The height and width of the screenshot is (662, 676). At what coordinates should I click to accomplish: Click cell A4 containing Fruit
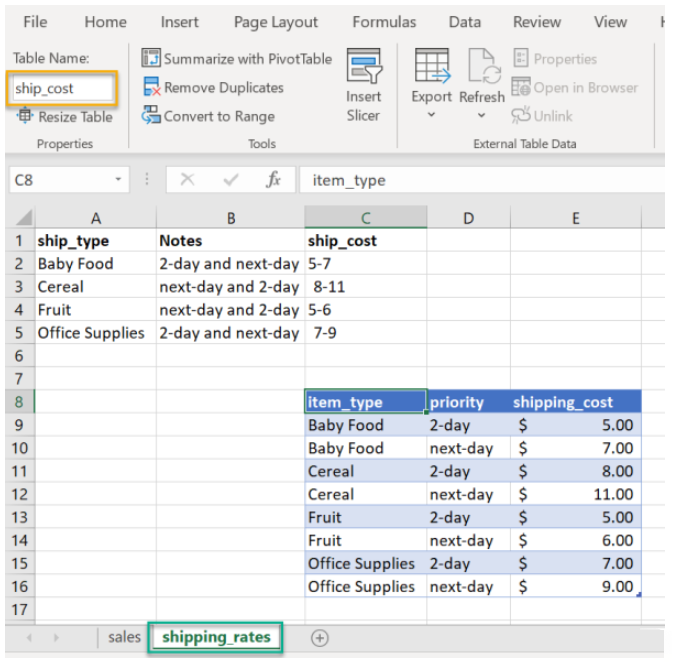[x=96, y=310]
